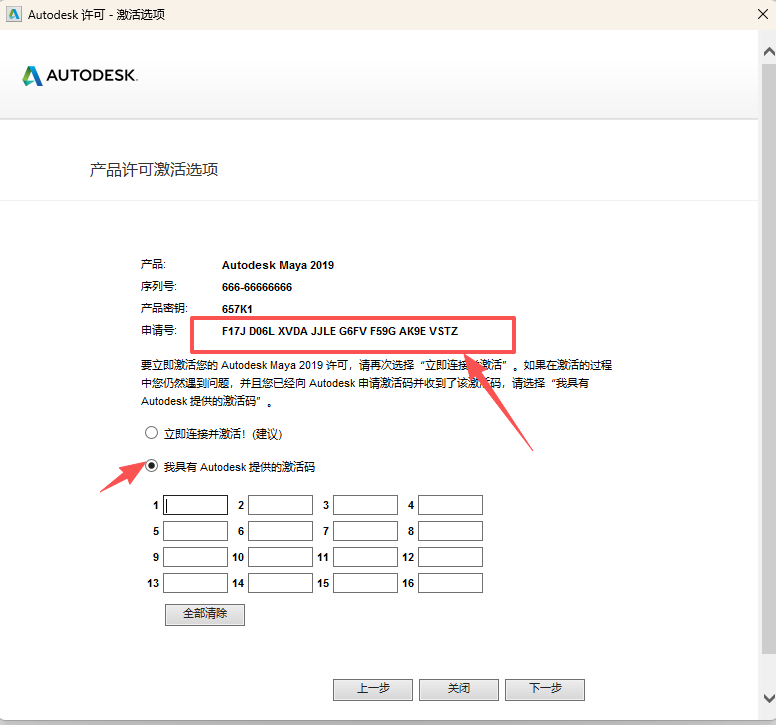Click the request code 'F17J D06L XVDA...' text

point(340,331)
